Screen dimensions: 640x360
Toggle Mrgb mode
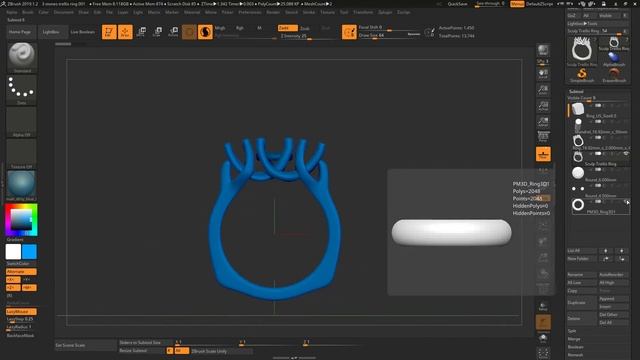220,28
